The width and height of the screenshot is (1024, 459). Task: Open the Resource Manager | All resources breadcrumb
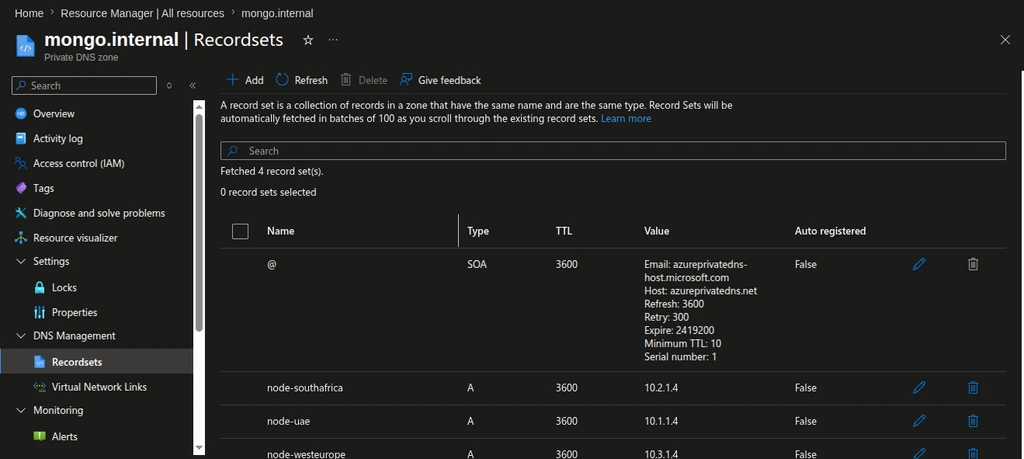(142, 13)
